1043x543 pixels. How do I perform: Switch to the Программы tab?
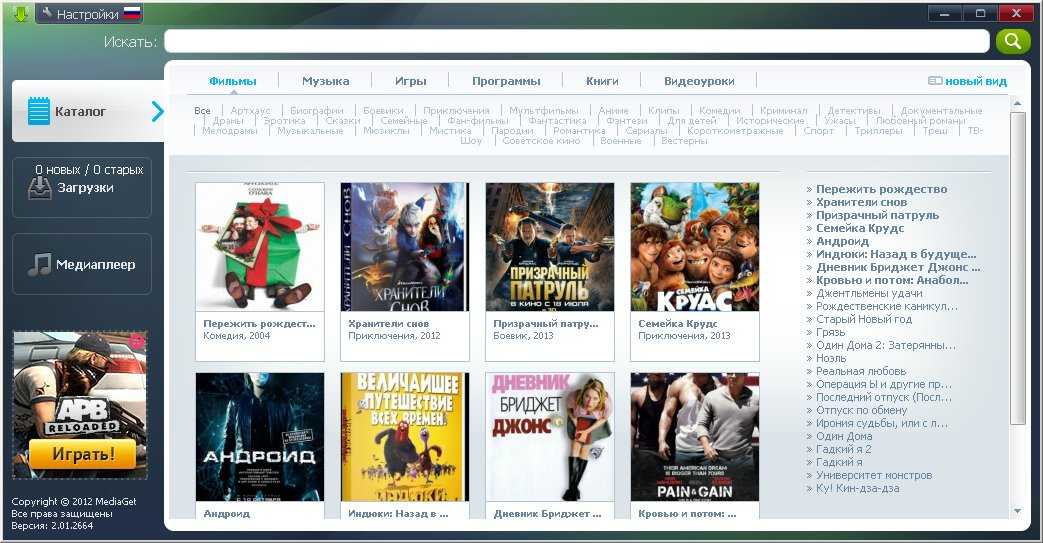coord(506,81)
